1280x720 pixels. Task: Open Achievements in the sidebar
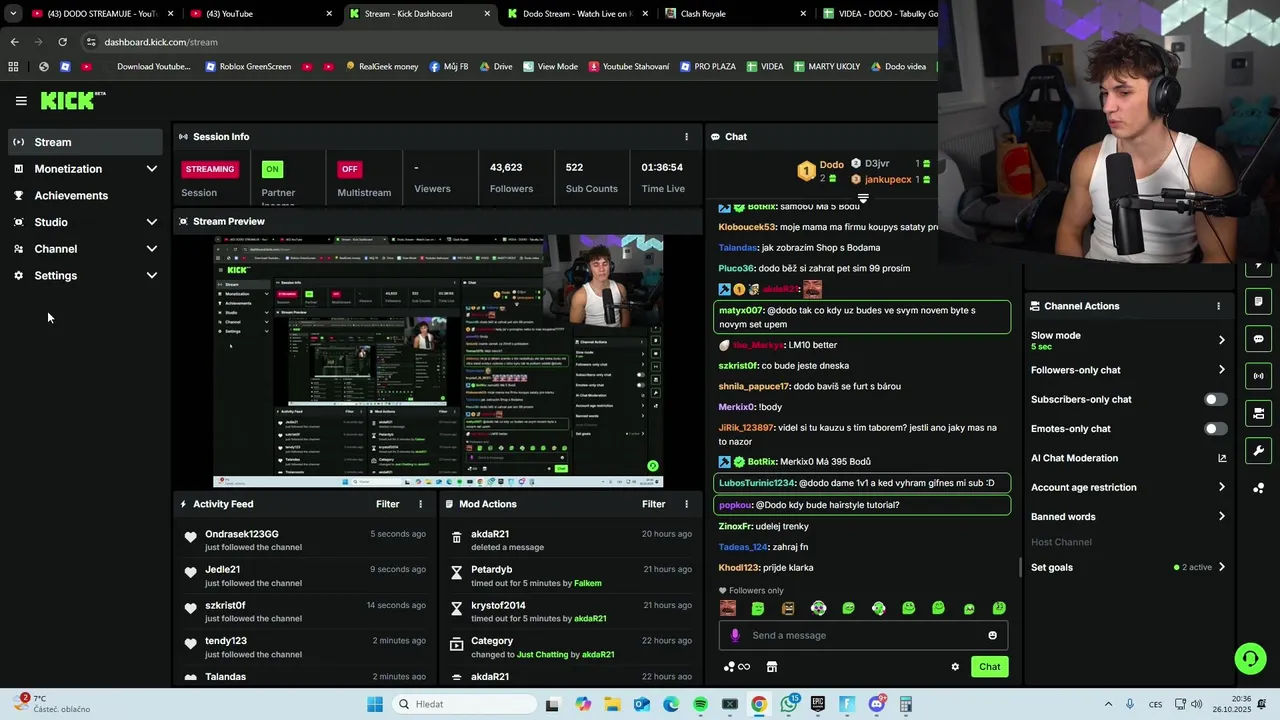tap(85, 196)
